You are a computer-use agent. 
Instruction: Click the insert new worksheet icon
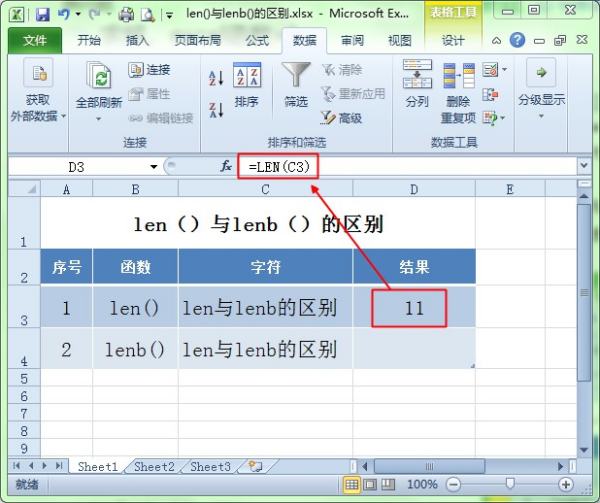[255, 466]
